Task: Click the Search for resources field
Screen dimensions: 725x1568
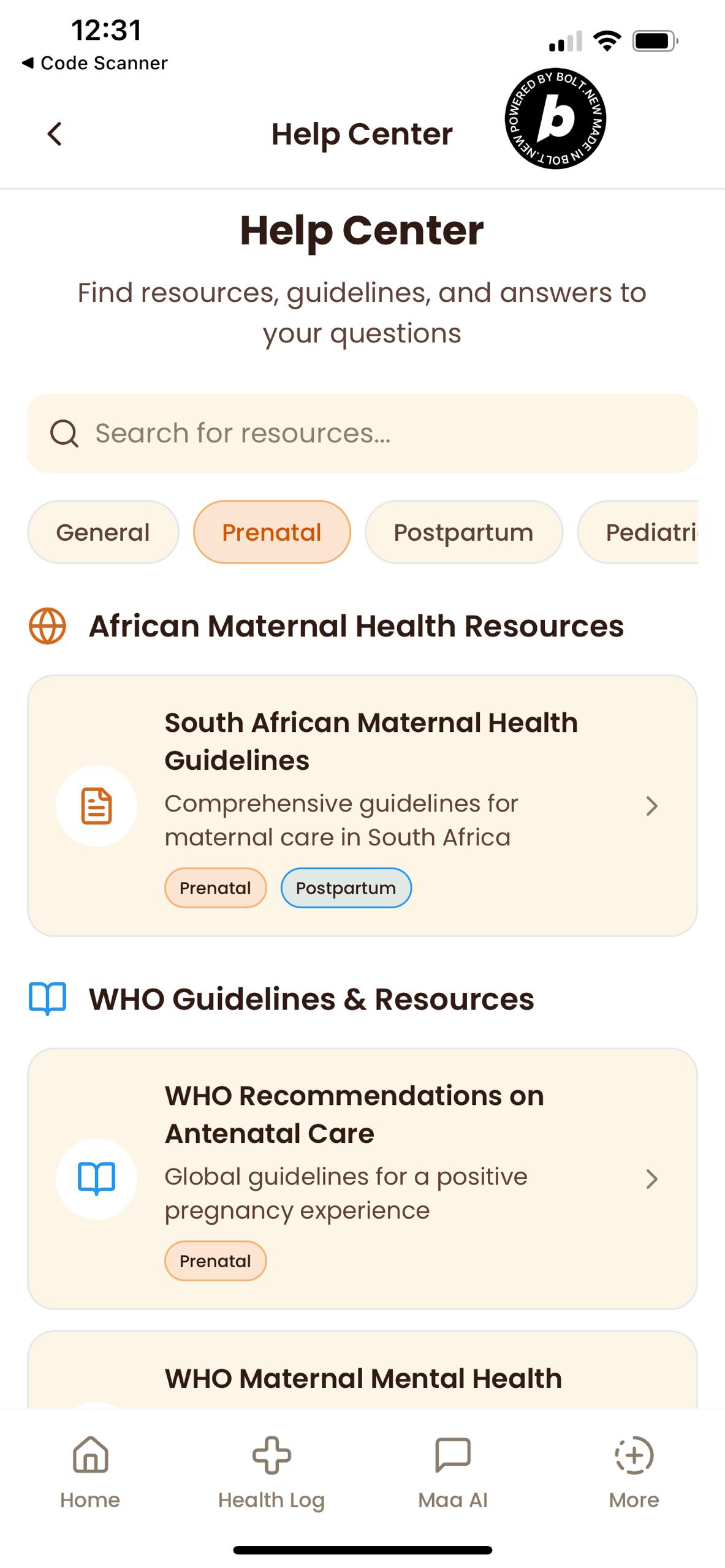Action: pyautogui.click(x=362, y=434)
